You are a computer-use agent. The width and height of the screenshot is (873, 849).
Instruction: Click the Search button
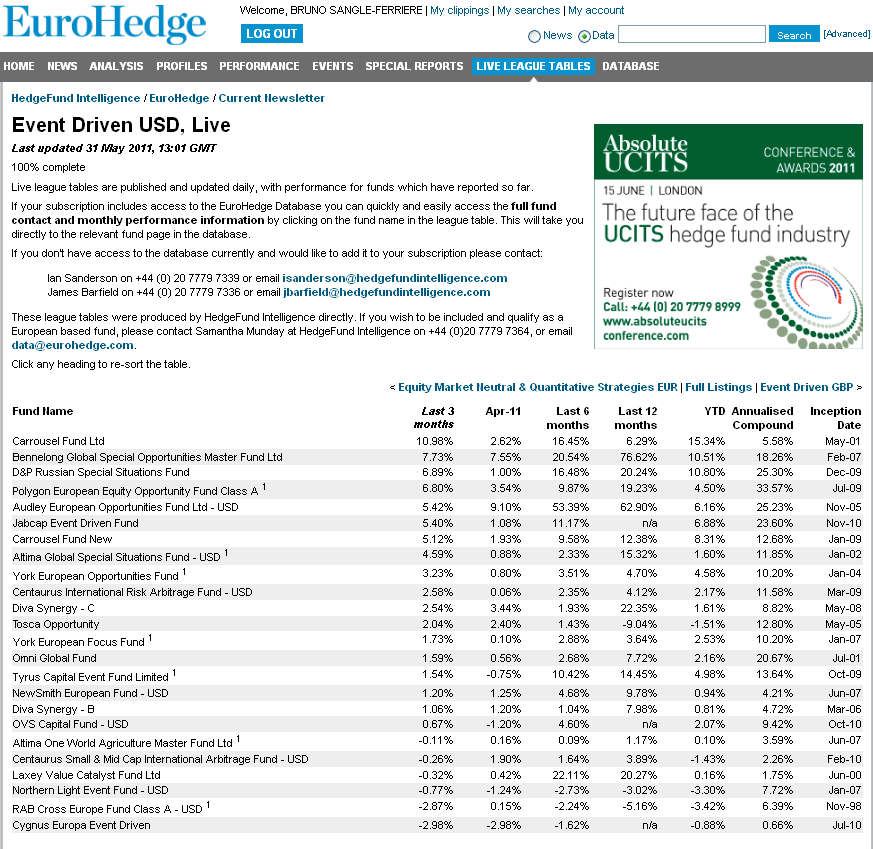tap(794, 34)
